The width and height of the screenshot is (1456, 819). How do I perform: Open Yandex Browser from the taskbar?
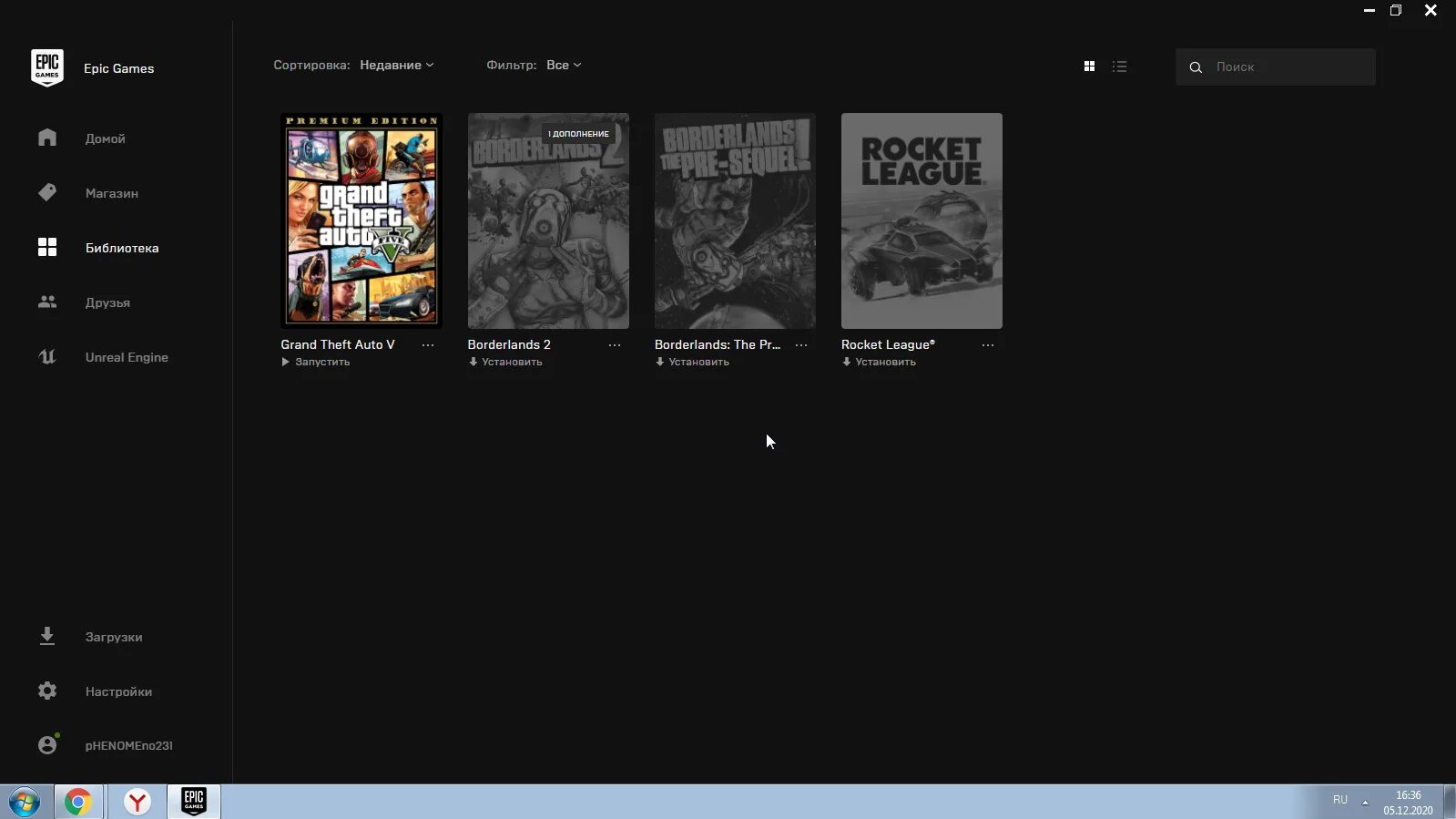[137, 802]
